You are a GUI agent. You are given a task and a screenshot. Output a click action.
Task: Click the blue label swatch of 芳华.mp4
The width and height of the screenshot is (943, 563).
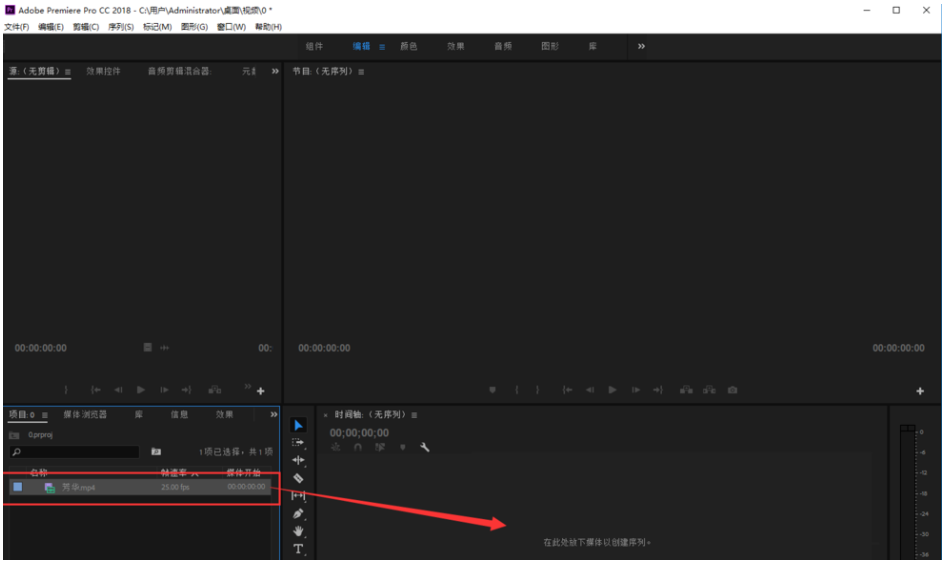pyautogui.click(x=17, y=487)
